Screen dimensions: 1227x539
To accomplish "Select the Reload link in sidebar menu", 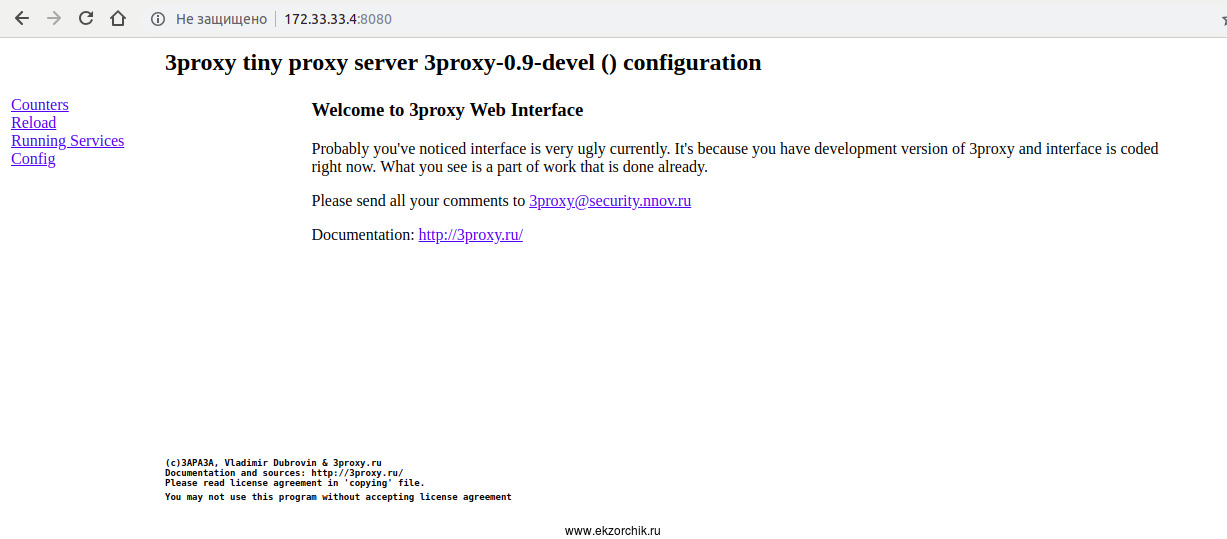I will tap(34, 123).
